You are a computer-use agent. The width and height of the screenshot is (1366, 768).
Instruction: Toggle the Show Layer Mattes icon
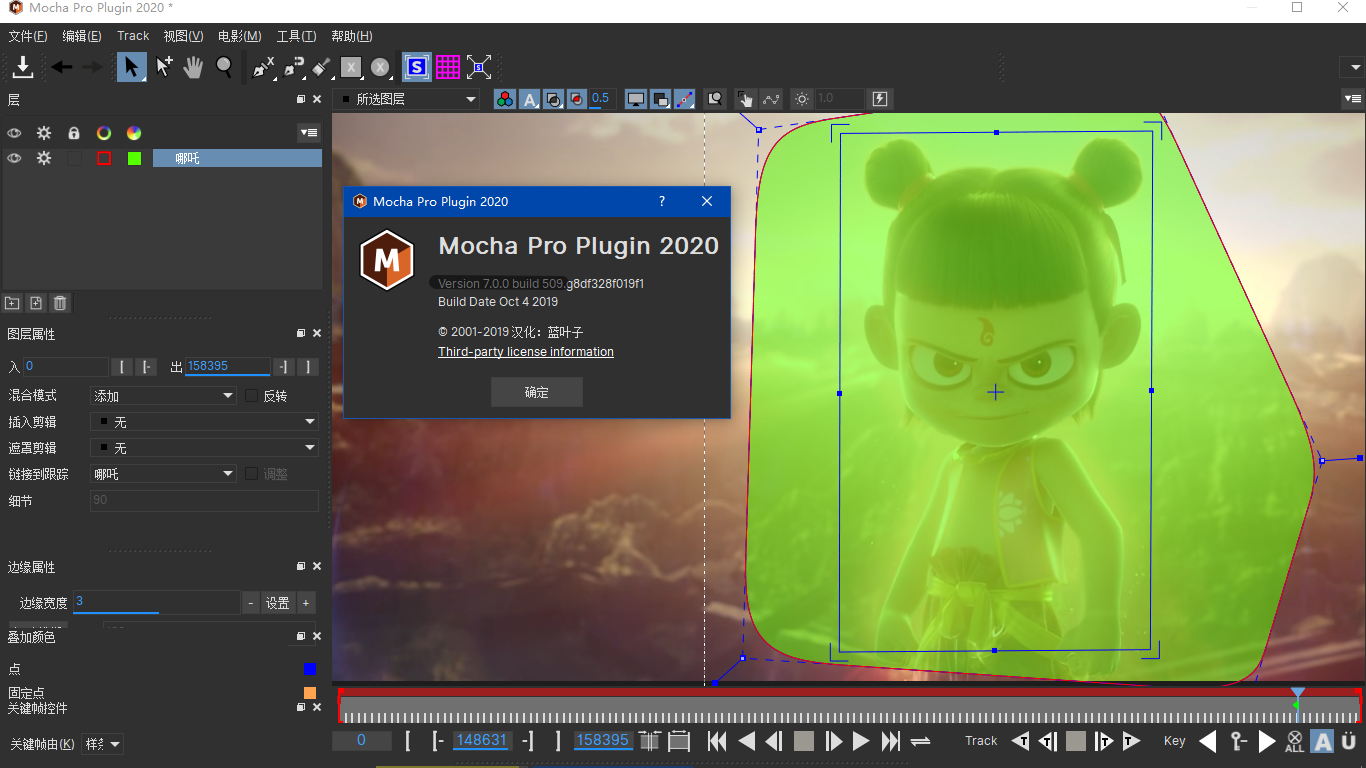554,99
